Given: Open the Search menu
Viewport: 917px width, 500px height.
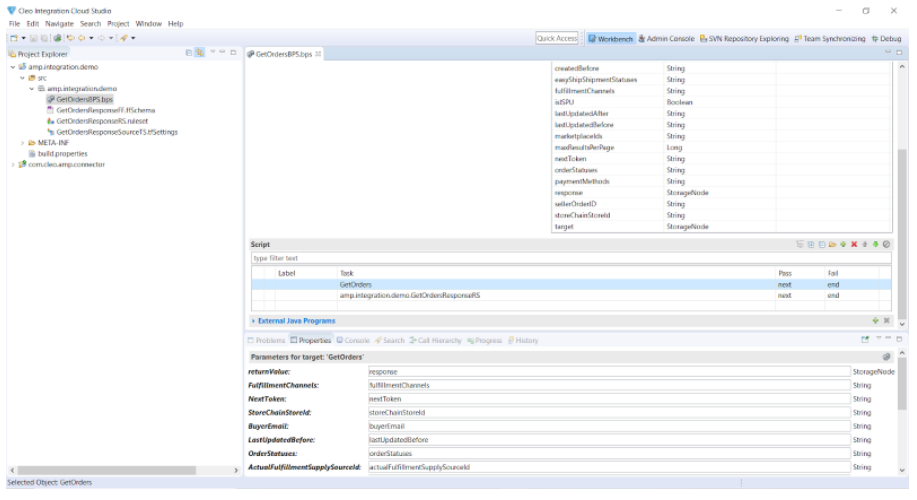Looking at the screenshot, I should (91, 24).
